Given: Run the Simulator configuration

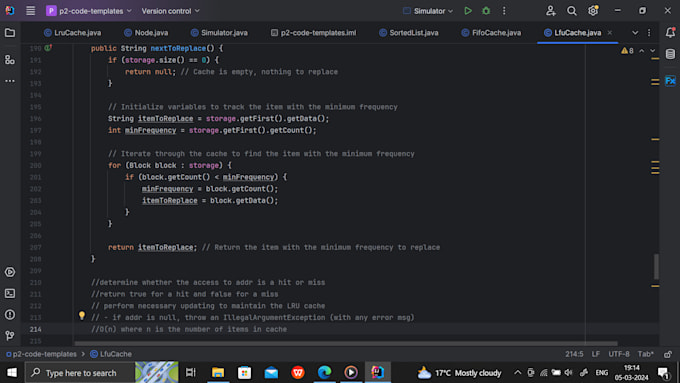Looking at the screenshot, I should [x=468, y=11].
